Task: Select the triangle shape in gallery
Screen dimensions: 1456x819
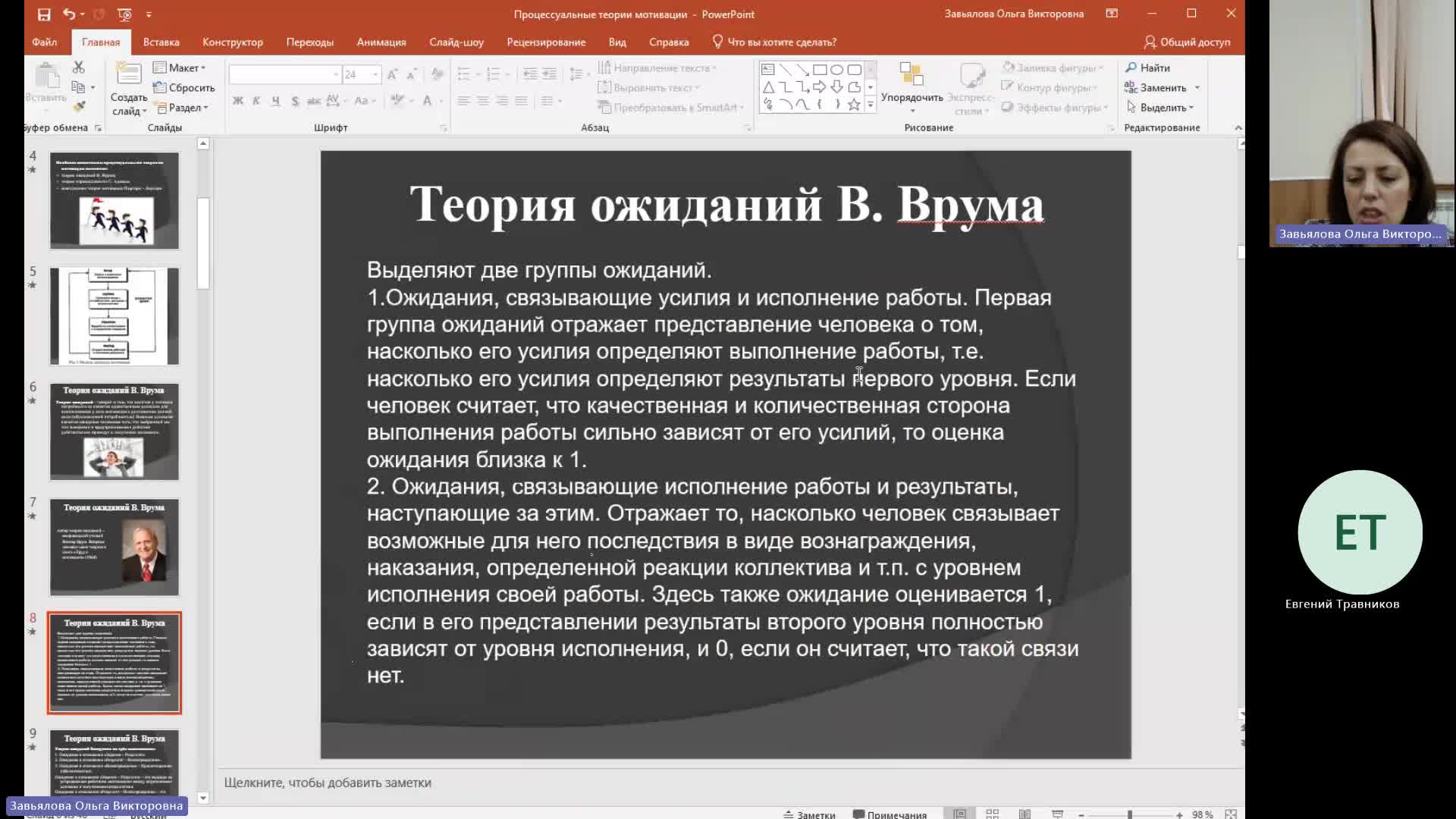Action: tap(767, 86)
